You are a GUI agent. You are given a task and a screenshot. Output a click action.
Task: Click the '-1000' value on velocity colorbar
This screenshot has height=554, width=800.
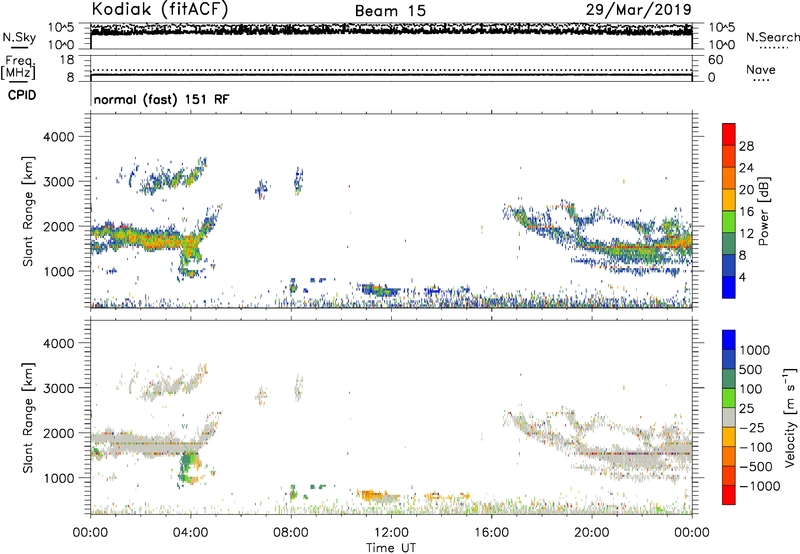click(x=760, y=486)
